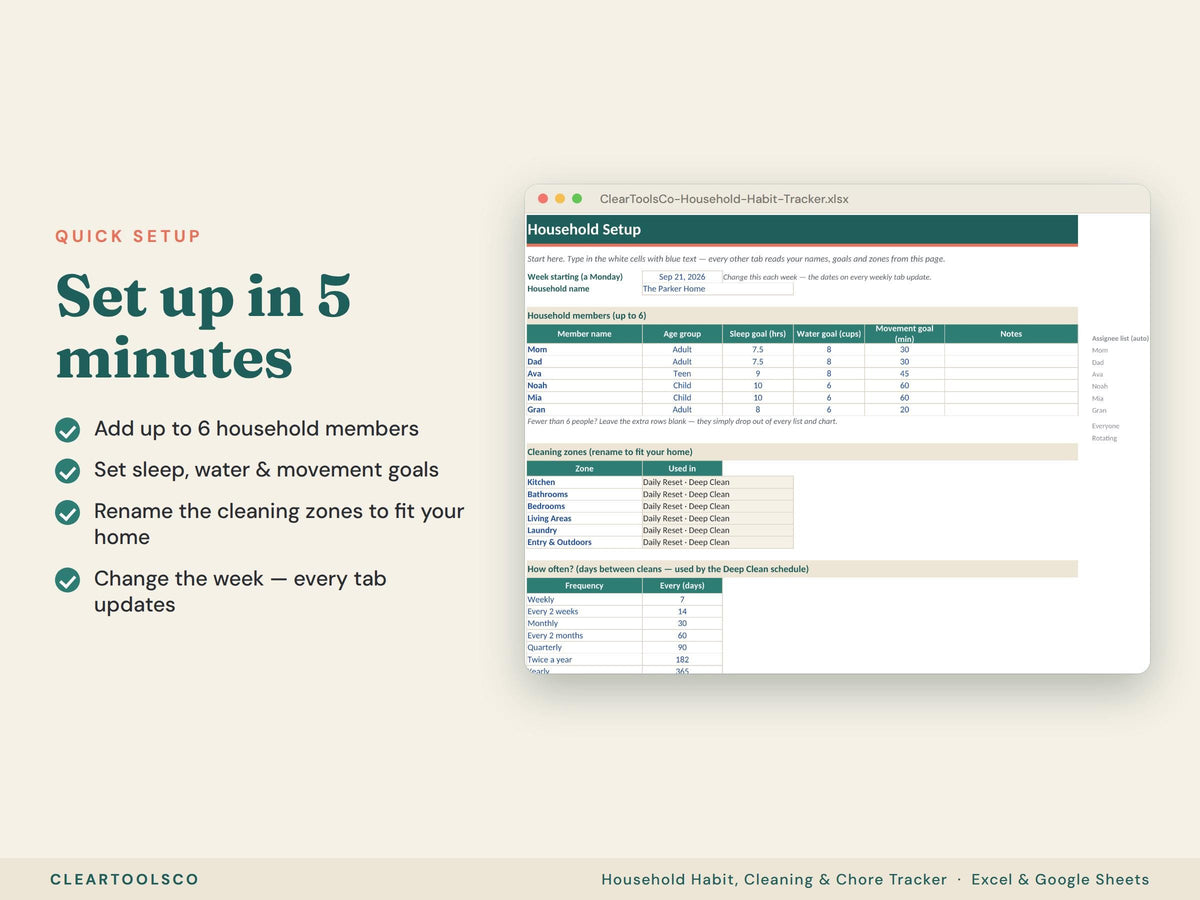Select the days value "182" cell

682,660
